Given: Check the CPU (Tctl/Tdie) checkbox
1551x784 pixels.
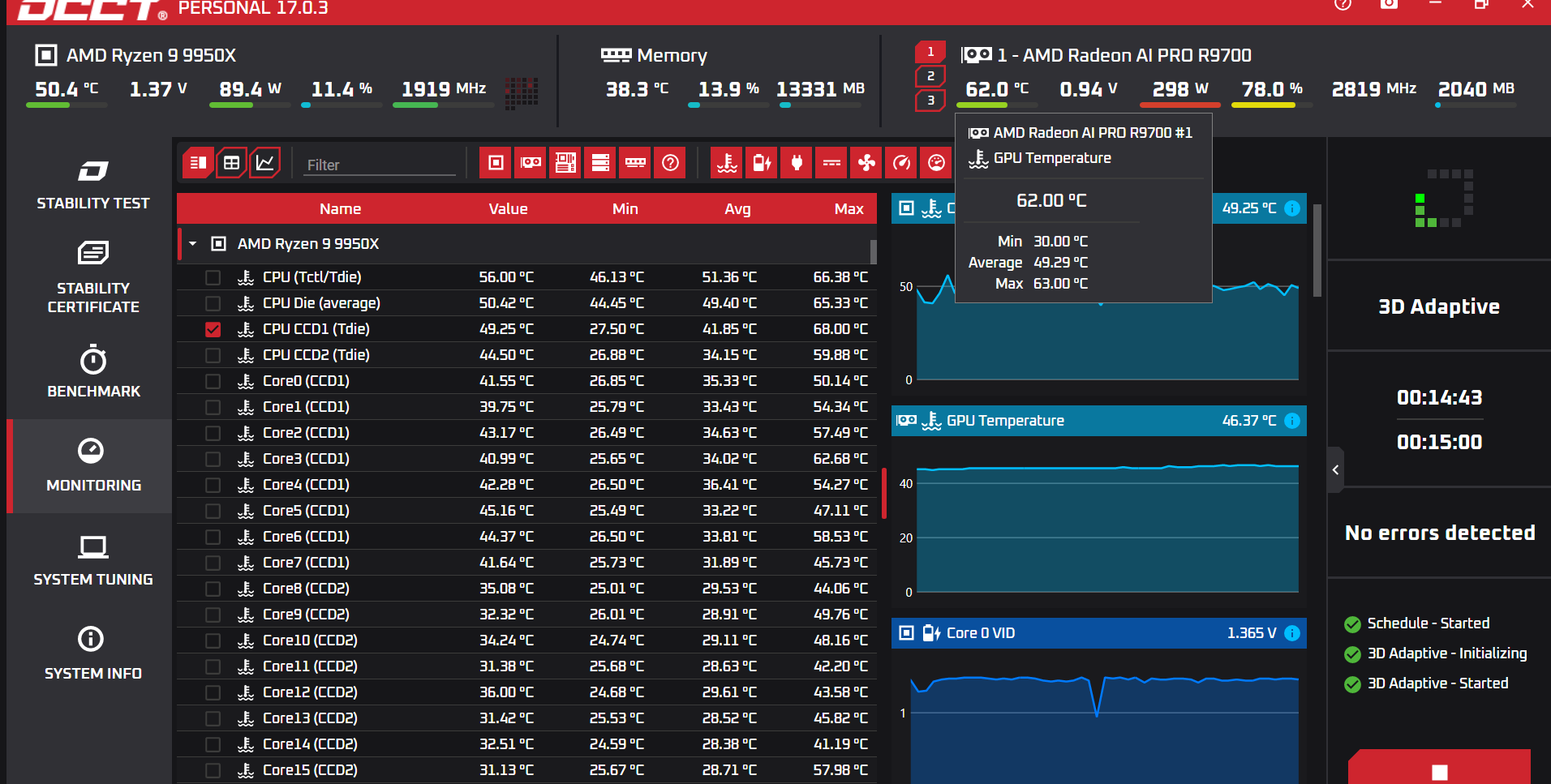Looking at the screenshot, I should [213, 277].
